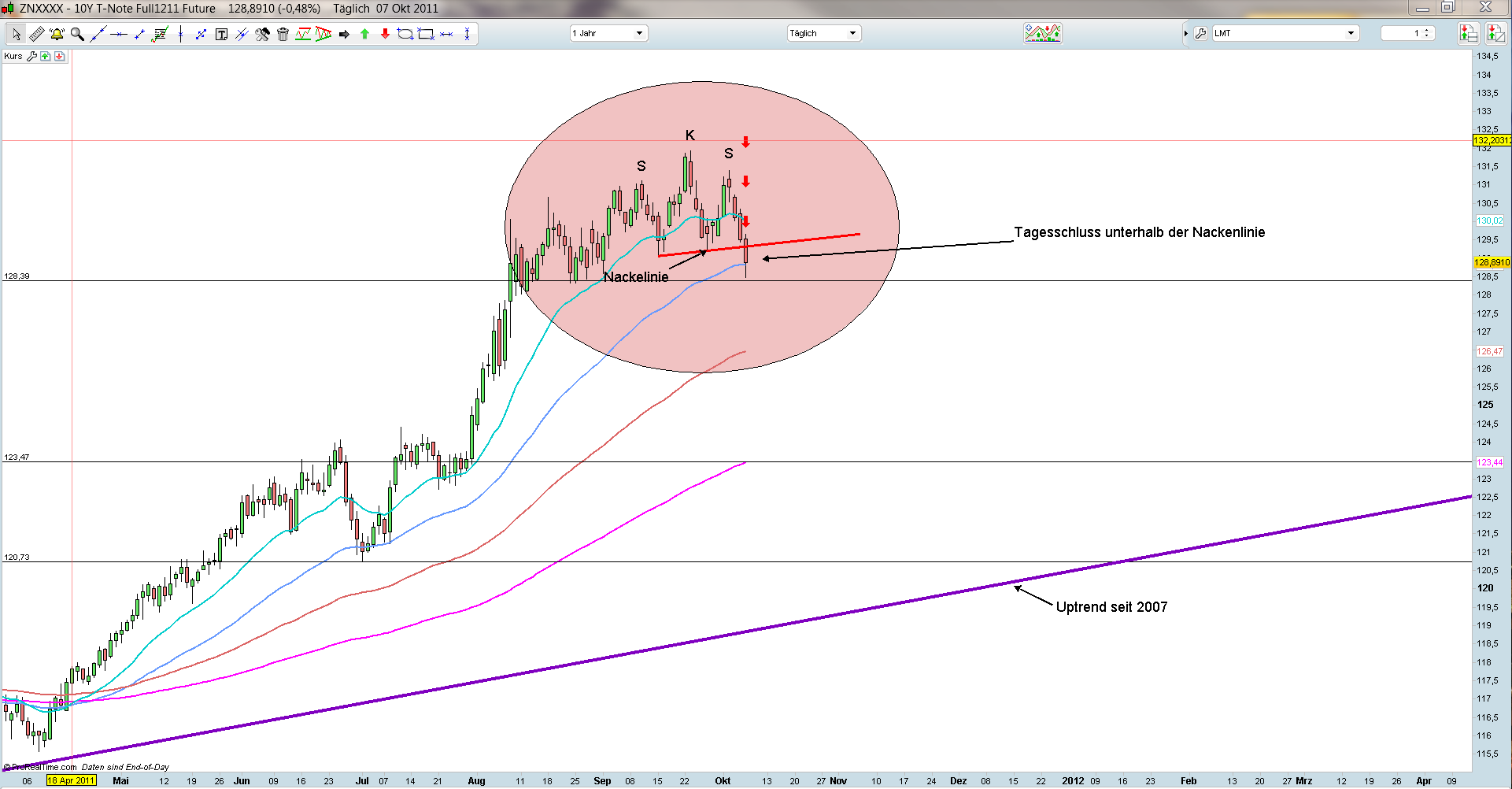1512x789 pixels.
Task: Pick the ruler measurement tool
Action: click(36, 34)
